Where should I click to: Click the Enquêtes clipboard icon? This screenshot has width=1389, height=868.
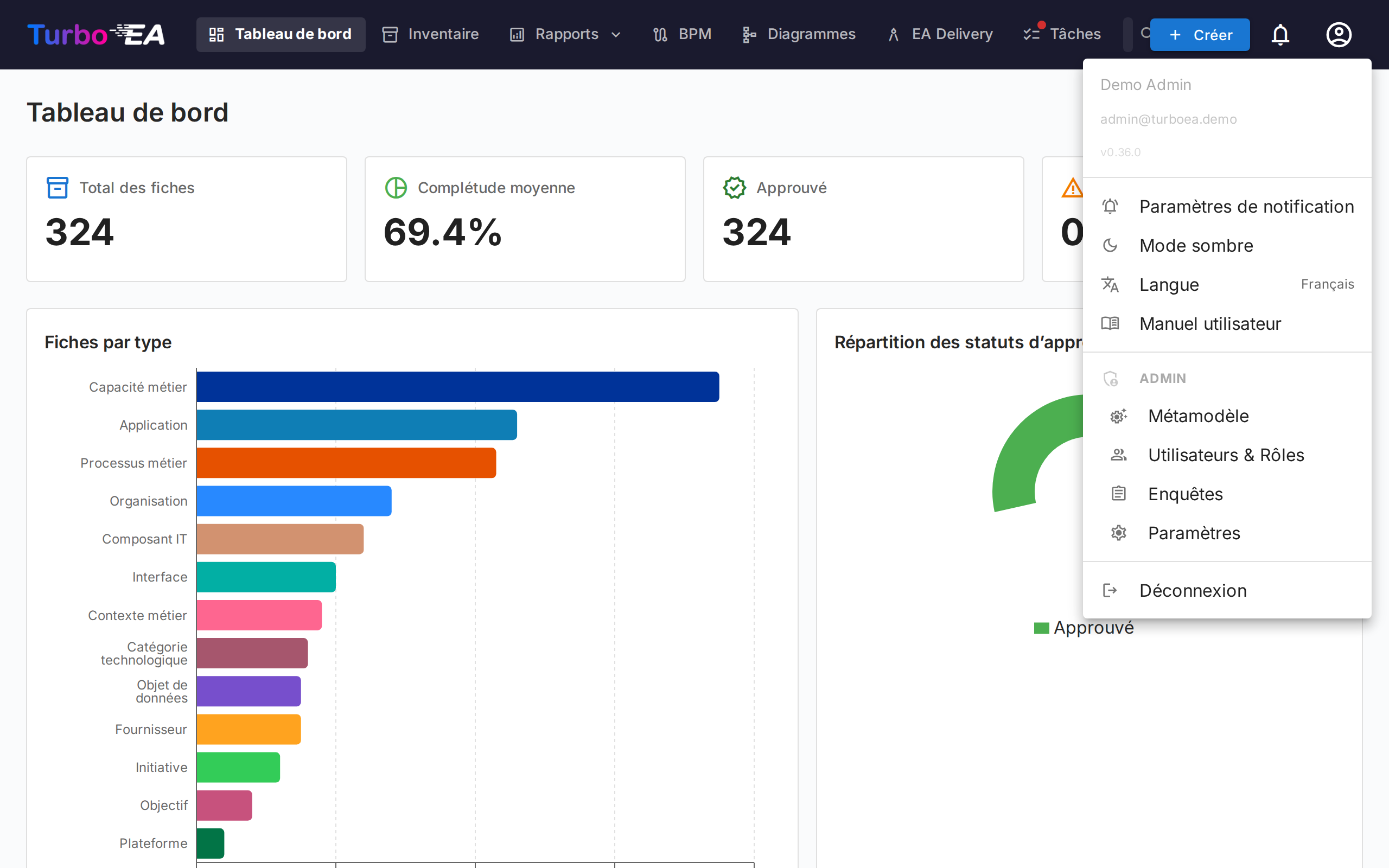coord(1118,494)
